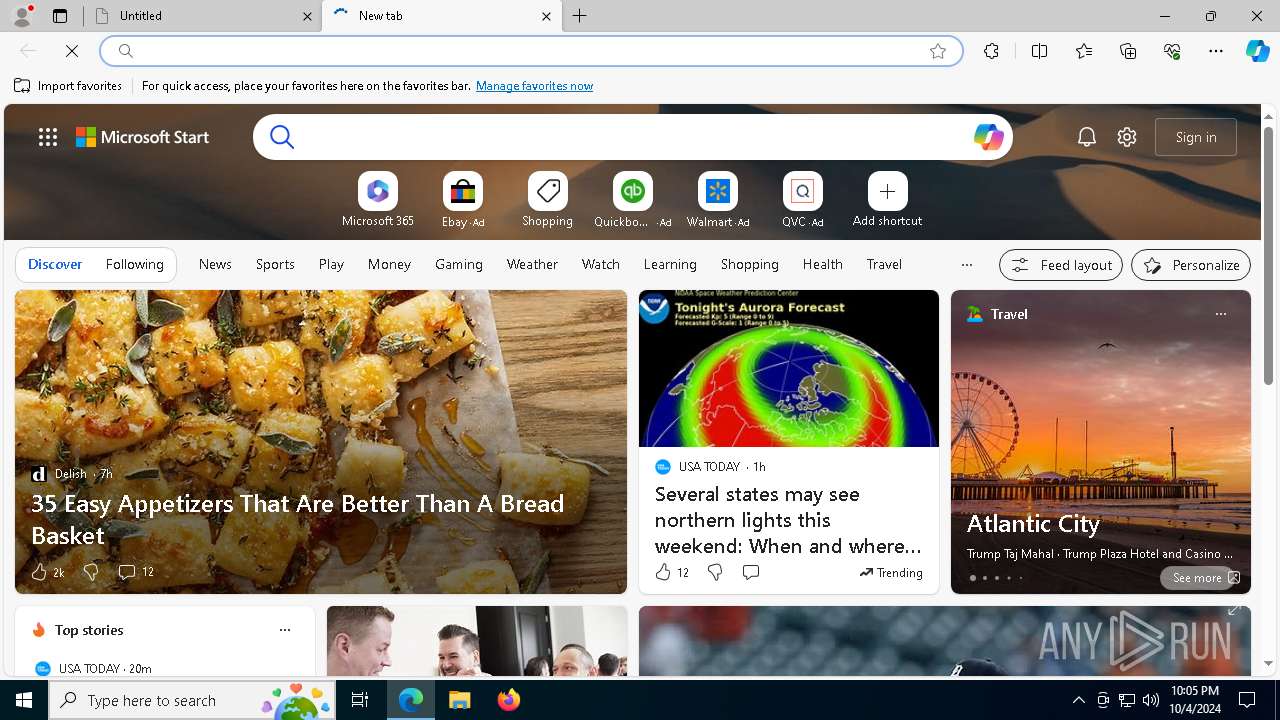Add this page to favorites star
The image size is (1280, 720).
click(938, 51)
